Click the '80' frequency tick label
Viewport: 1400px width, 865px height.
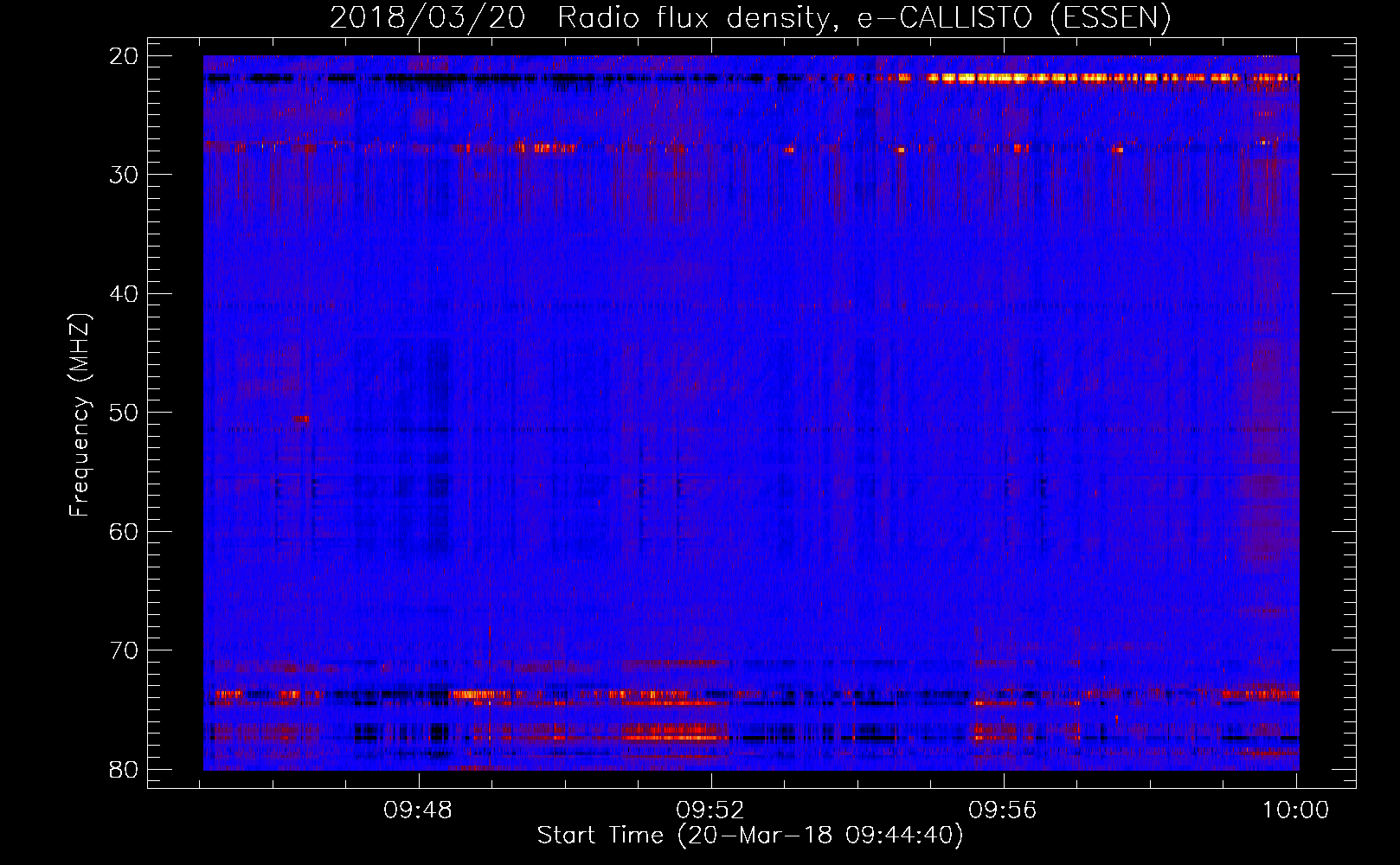(125, 769)
